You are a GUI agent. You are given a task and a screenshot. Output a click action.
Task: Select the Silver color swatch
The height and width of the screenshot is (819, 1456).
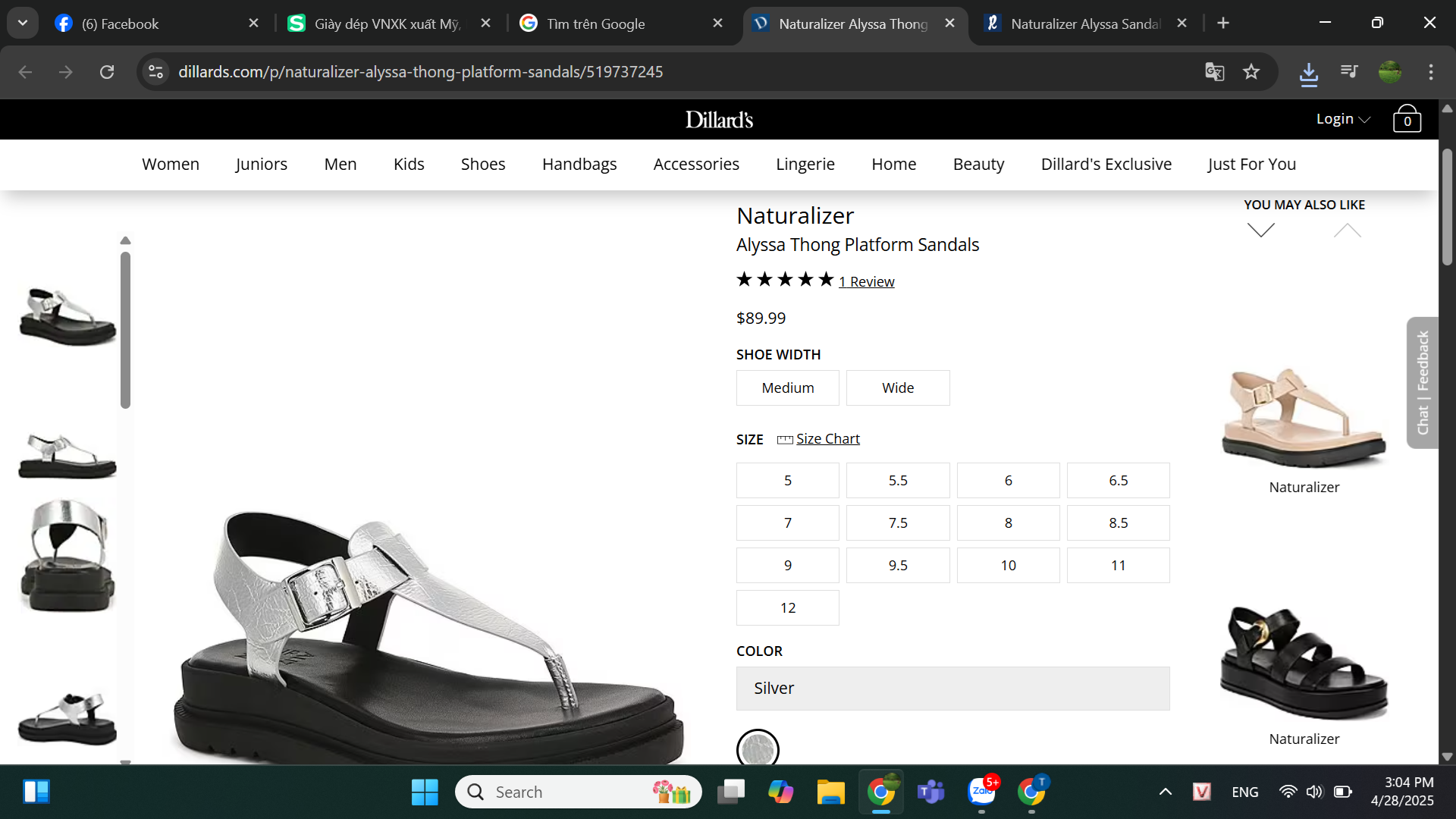click(757, 749)
